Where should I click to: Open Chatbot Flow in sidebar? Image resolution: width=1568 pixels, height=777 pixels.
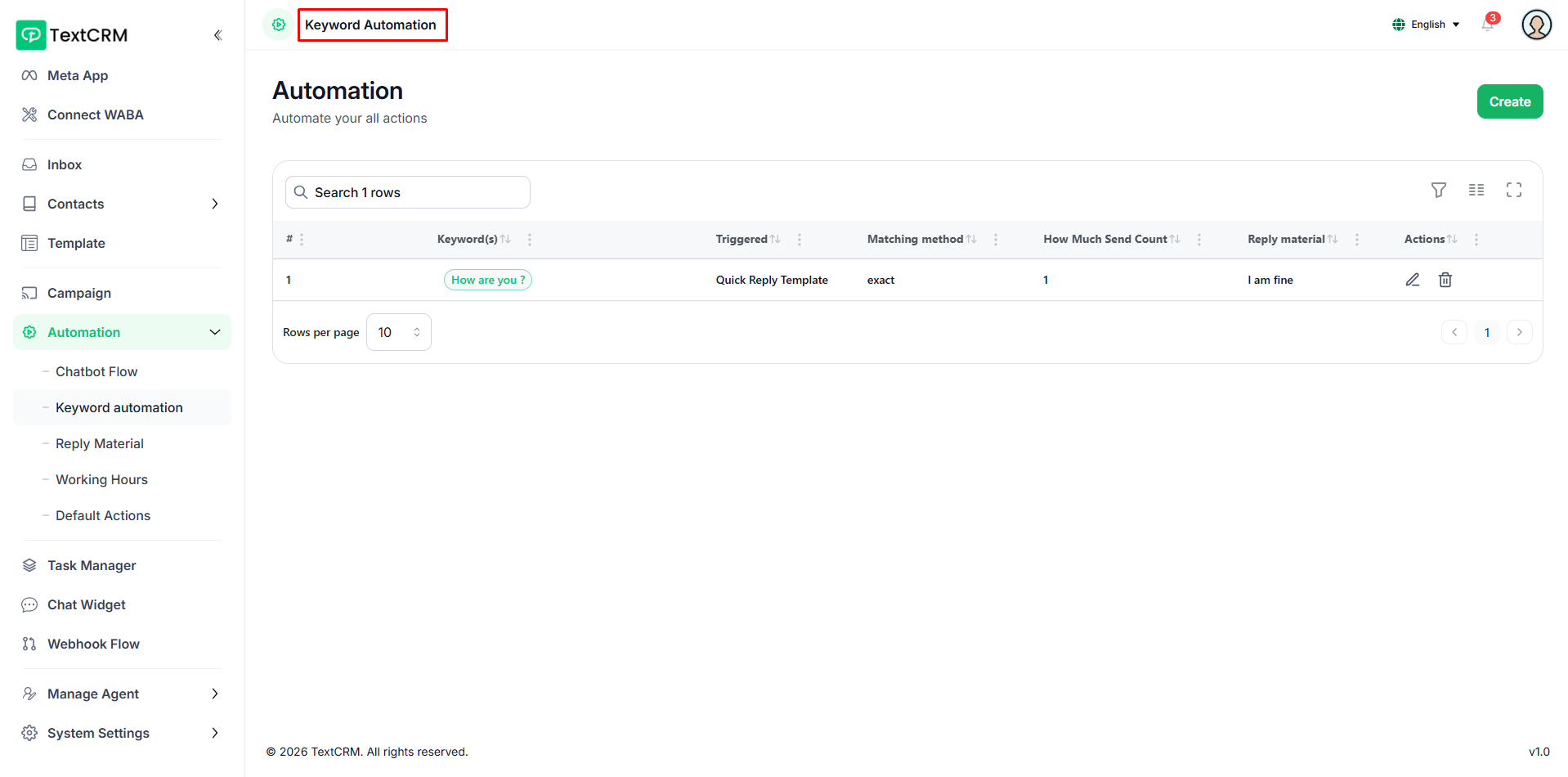tap(96, 371)
